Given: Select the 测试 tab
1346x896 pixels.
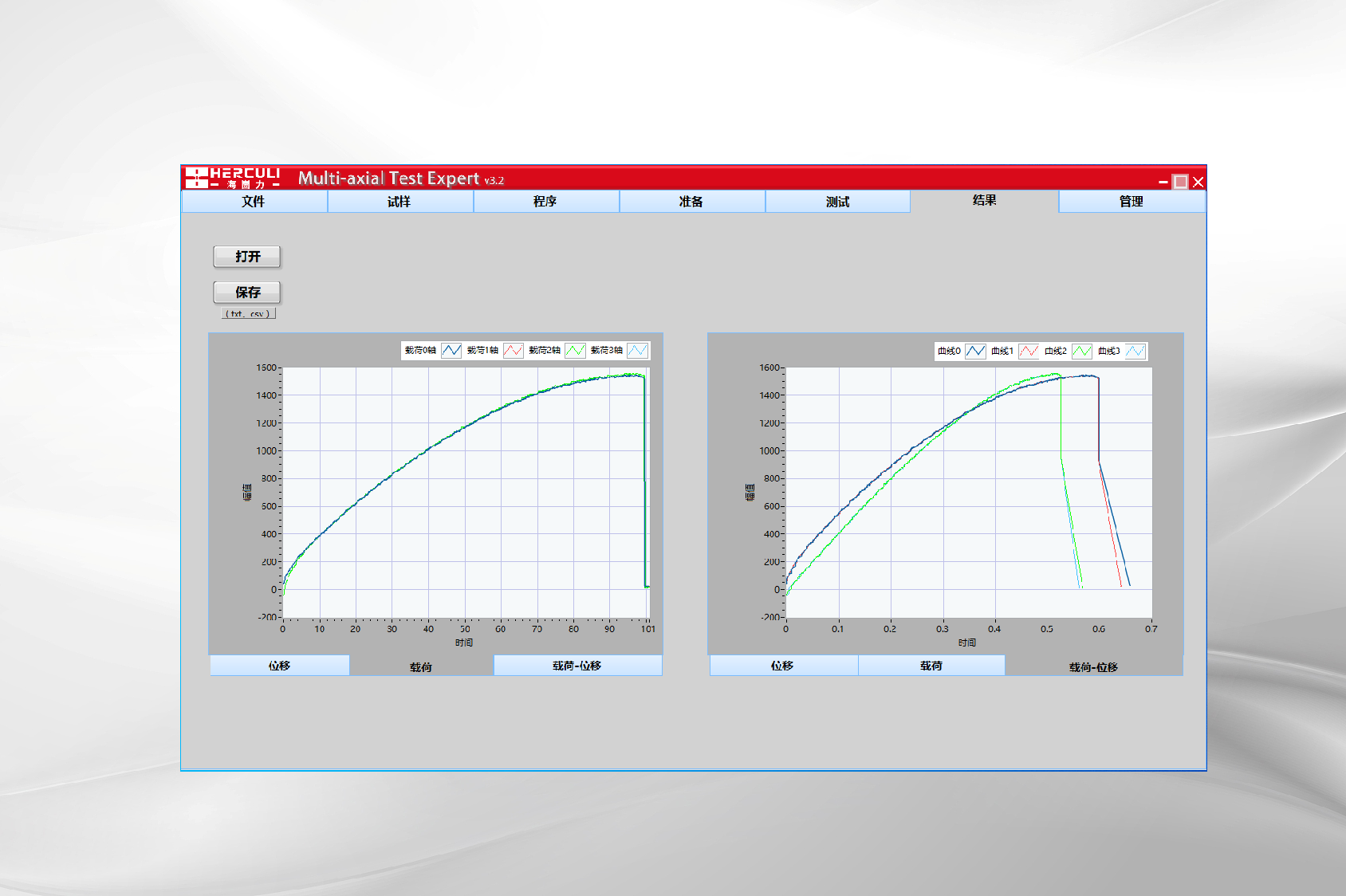Looking at the screenshot, I should click(837, 202).
